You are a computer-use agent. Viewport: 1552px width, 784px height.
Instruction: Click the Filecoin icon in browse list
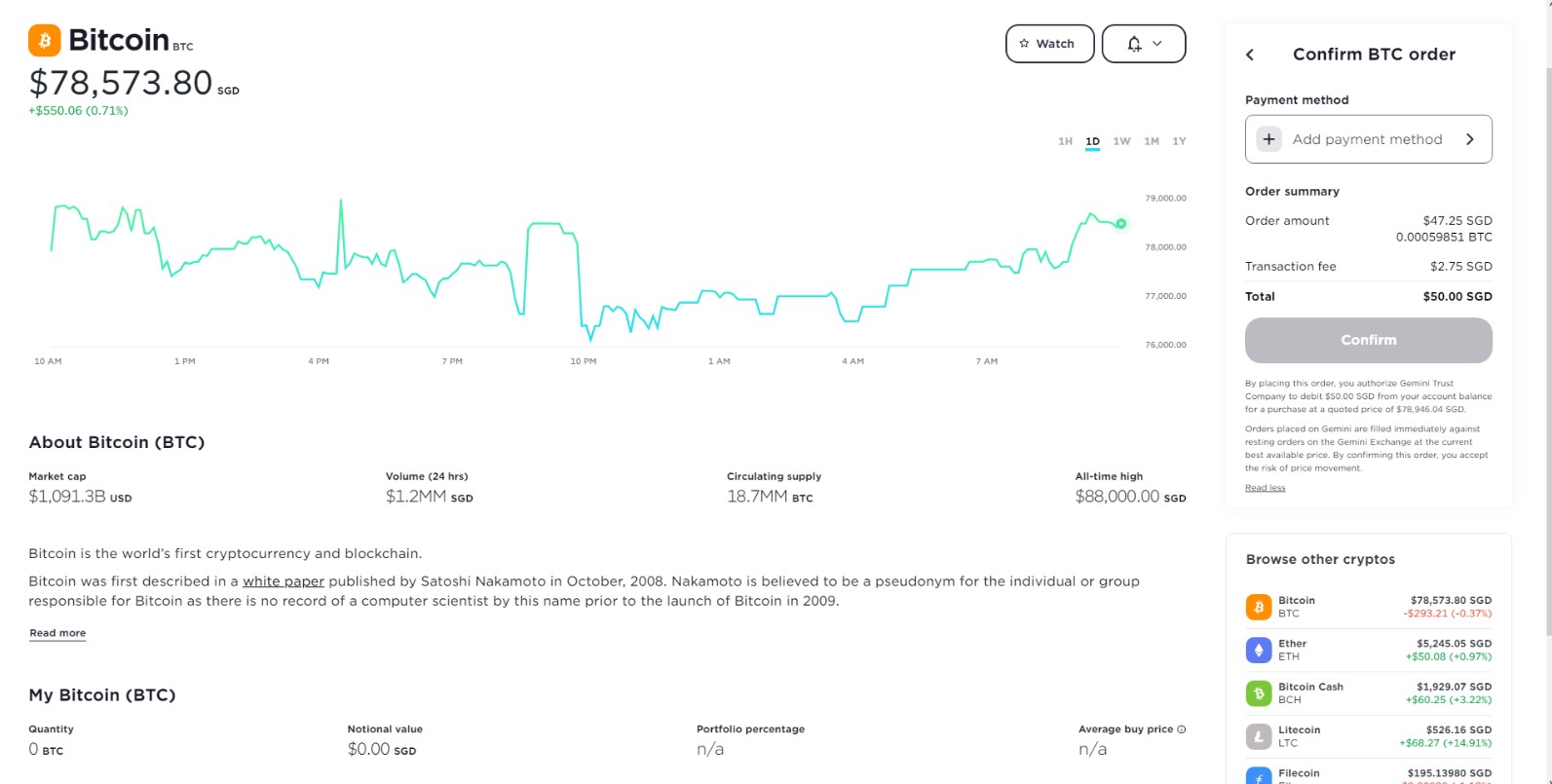tap(1259, 776)
